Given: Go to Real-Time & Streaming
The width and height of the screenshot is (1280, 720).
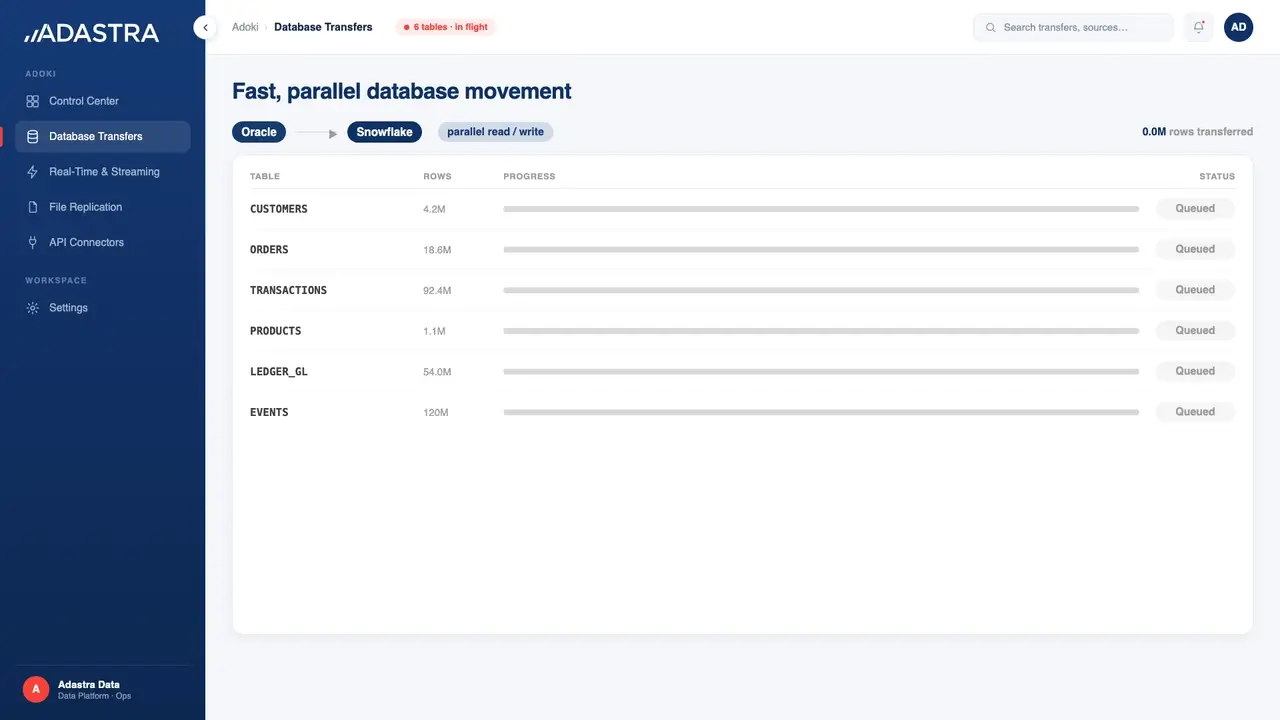Looking at the screenshot, I should [102, 172].
